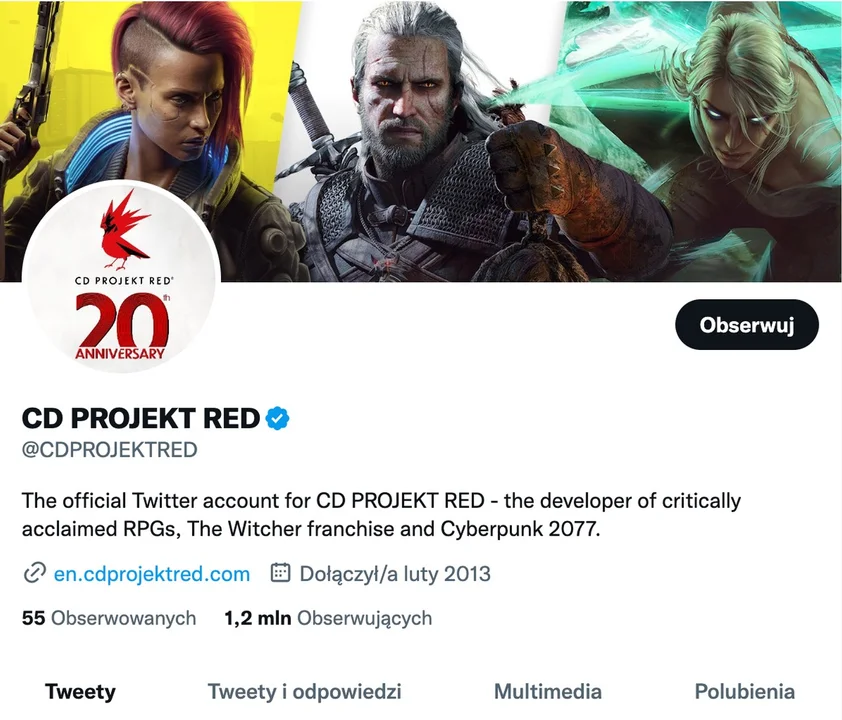
Task: Follow the account with Obserwuj button
Action: pos(747,325)
